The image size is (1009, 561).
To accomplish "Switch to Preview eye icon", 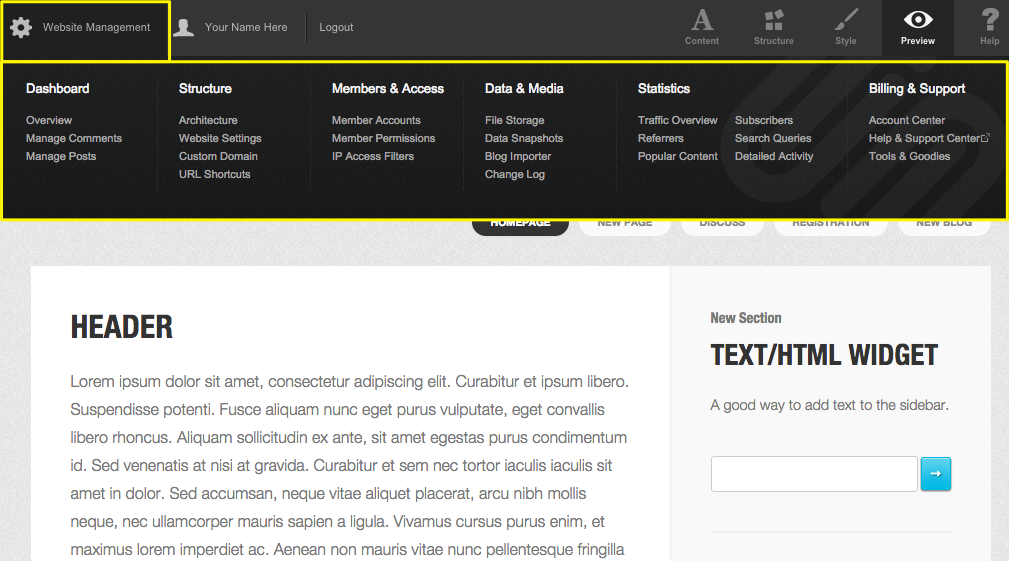I will click(917, 21).
